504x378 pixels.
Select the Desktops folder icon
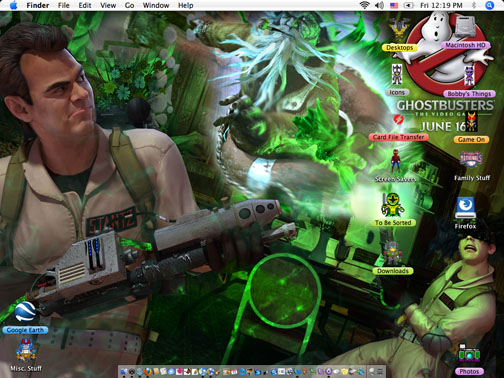point(399,29)
